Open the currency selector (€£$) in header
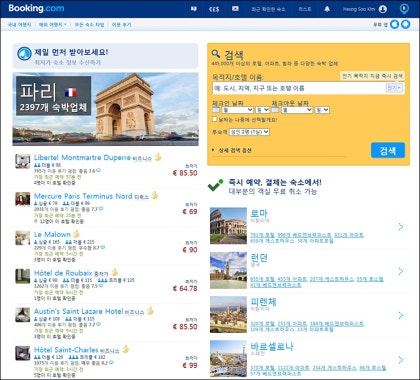Screen dimensions: 420x380 click(214, 9)
